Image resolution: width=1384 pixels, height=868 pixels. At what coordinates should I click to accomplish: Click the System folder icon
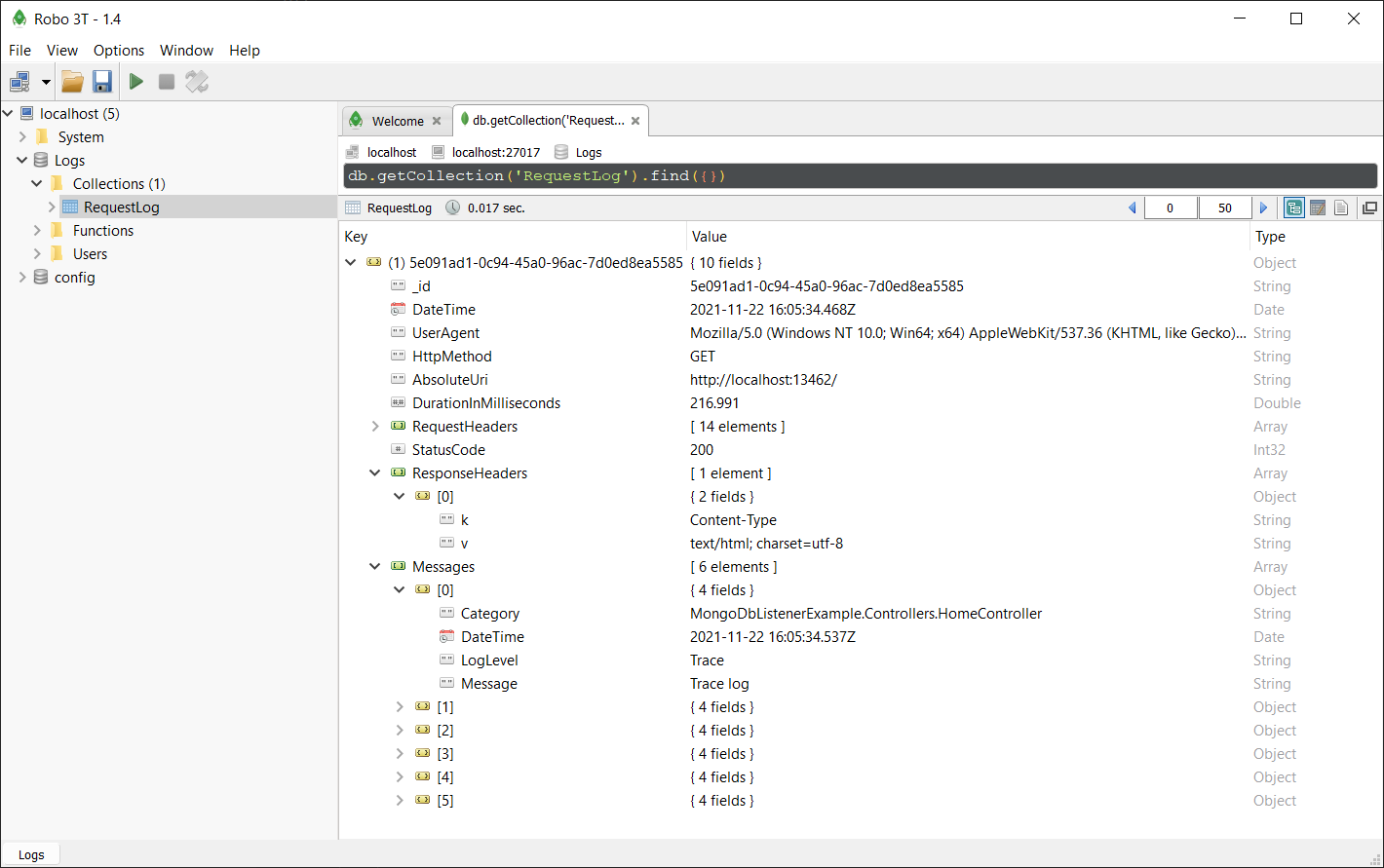click(x=42, y=137)
